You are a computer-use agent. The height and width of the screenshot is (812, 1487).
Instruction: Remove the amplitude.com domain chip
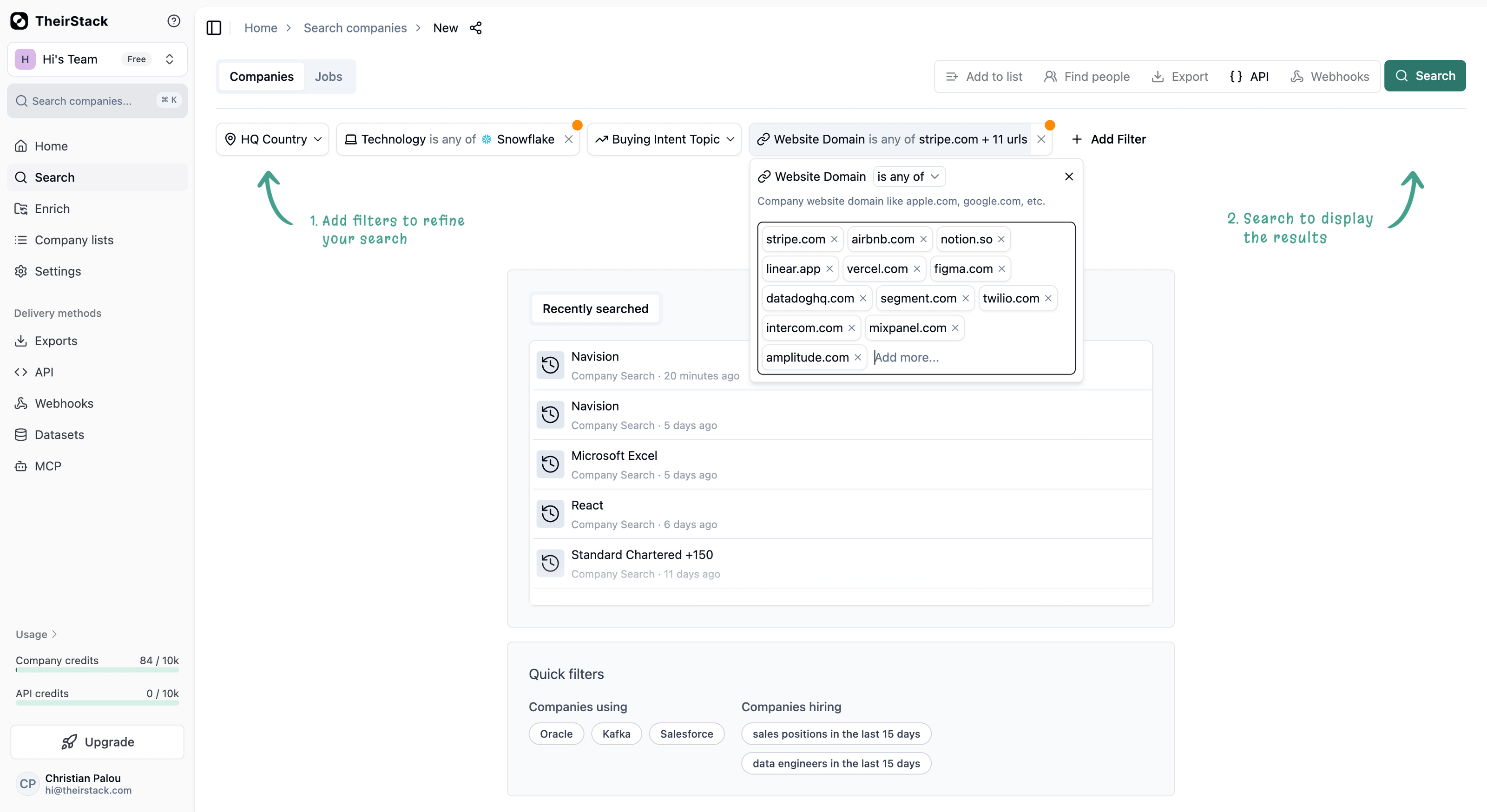pos(858,358)
